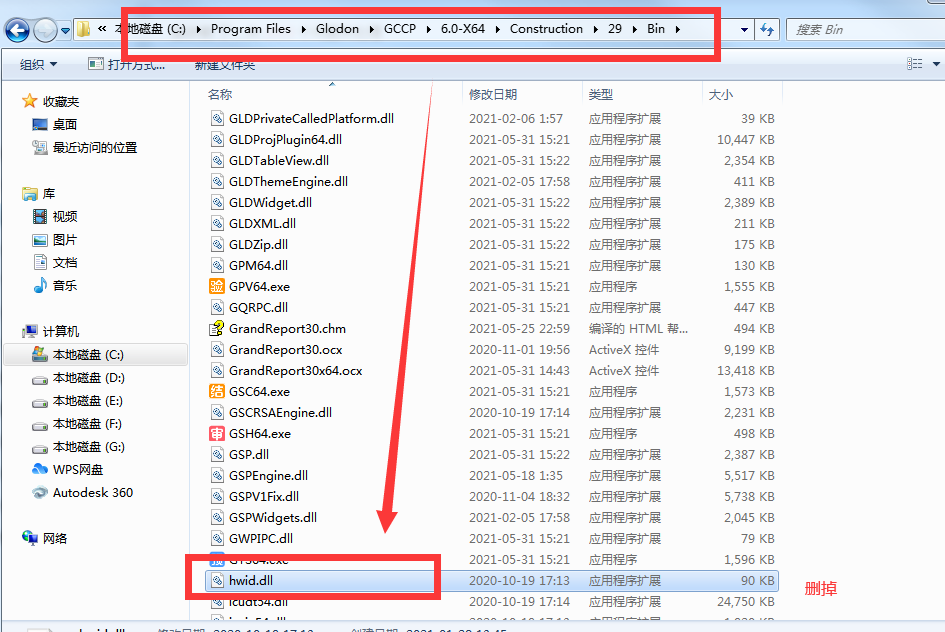Select file GSPEngine.dll
This screenshot has width=945, height=632.
point(269,475)
